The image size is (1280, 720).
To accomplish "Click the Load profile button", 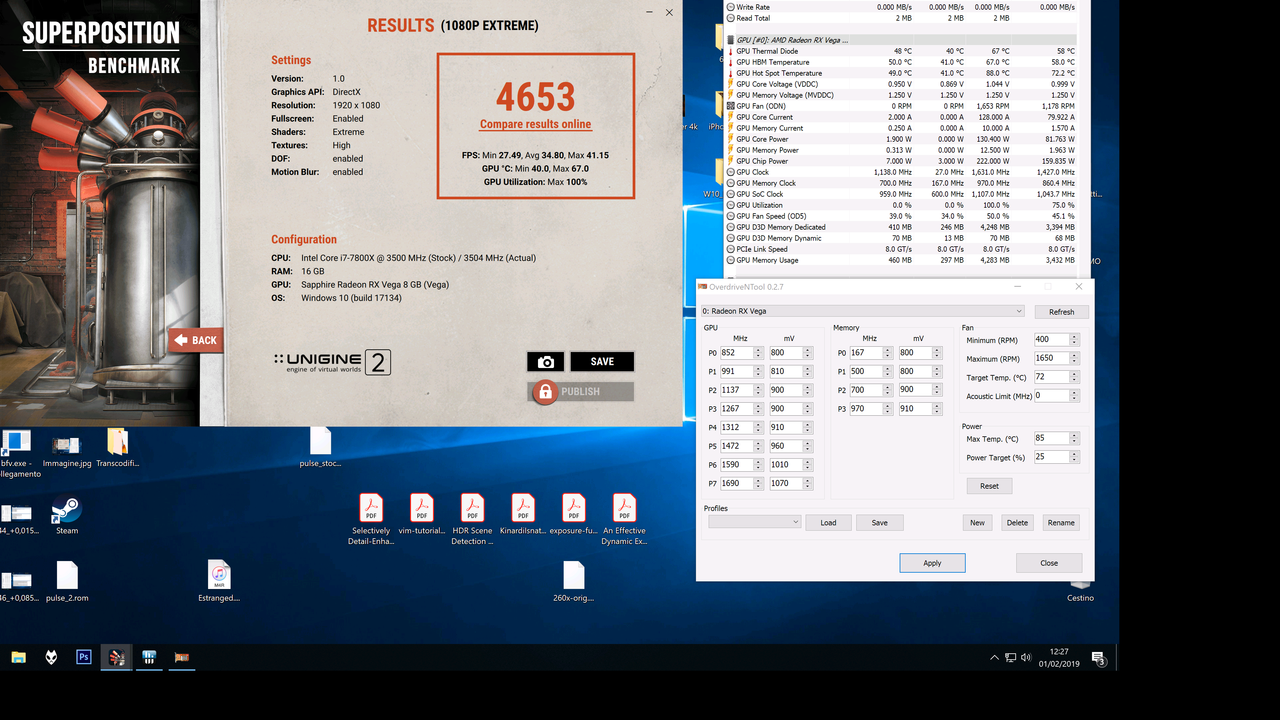I will click(828, 522).
